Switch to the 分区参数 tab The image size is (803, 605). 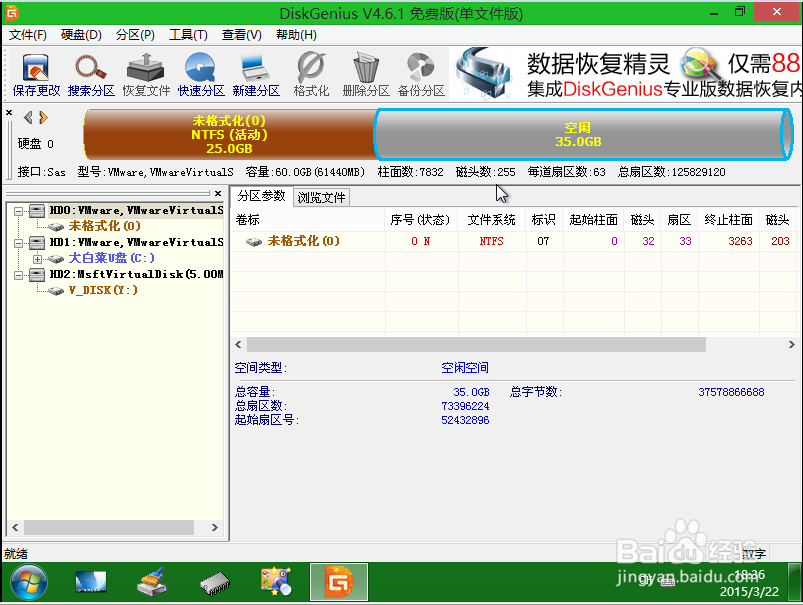click(261, 196)
